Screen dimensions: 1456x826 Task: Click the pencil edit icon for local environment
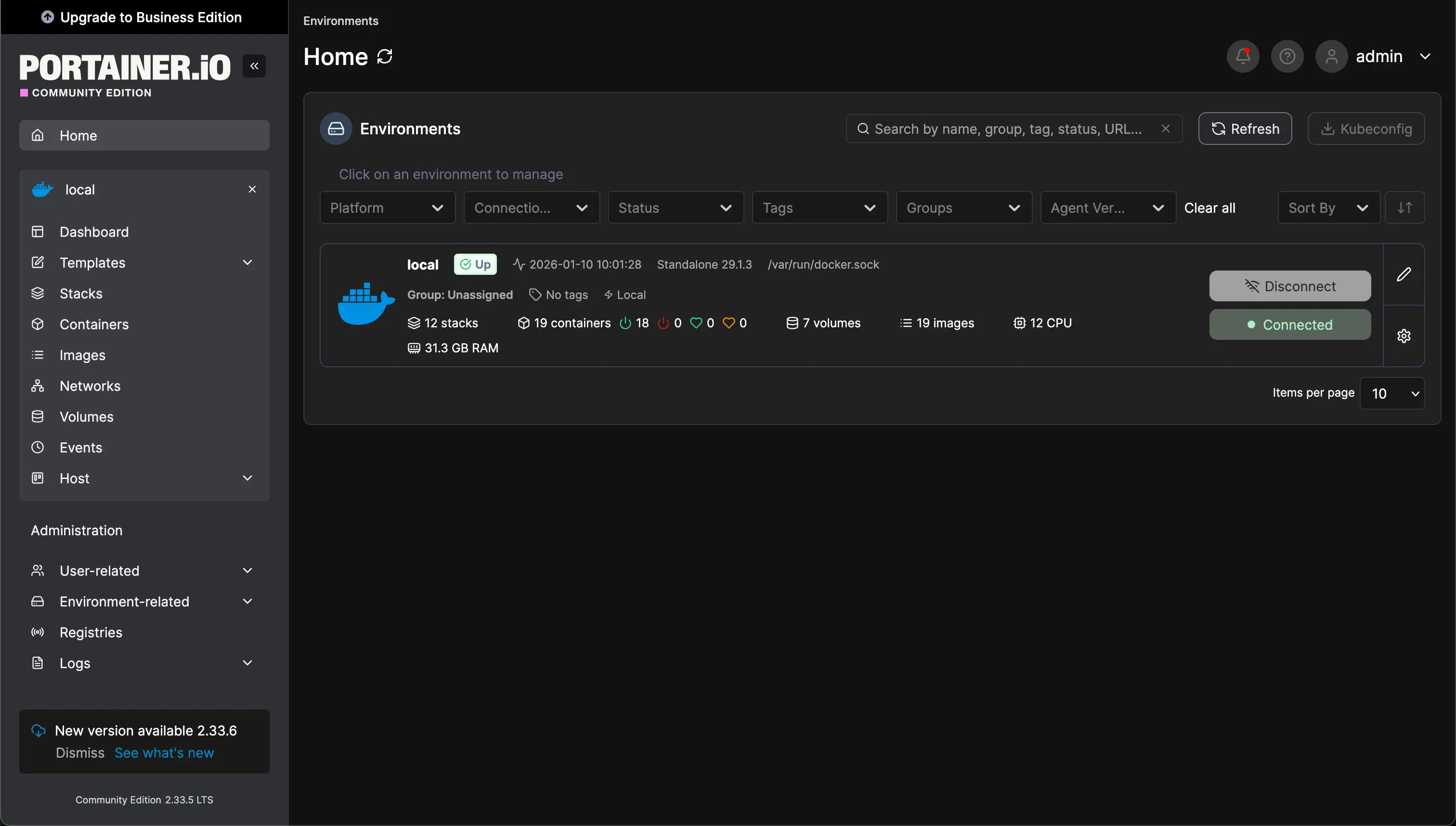click(x=1403, y=274)
